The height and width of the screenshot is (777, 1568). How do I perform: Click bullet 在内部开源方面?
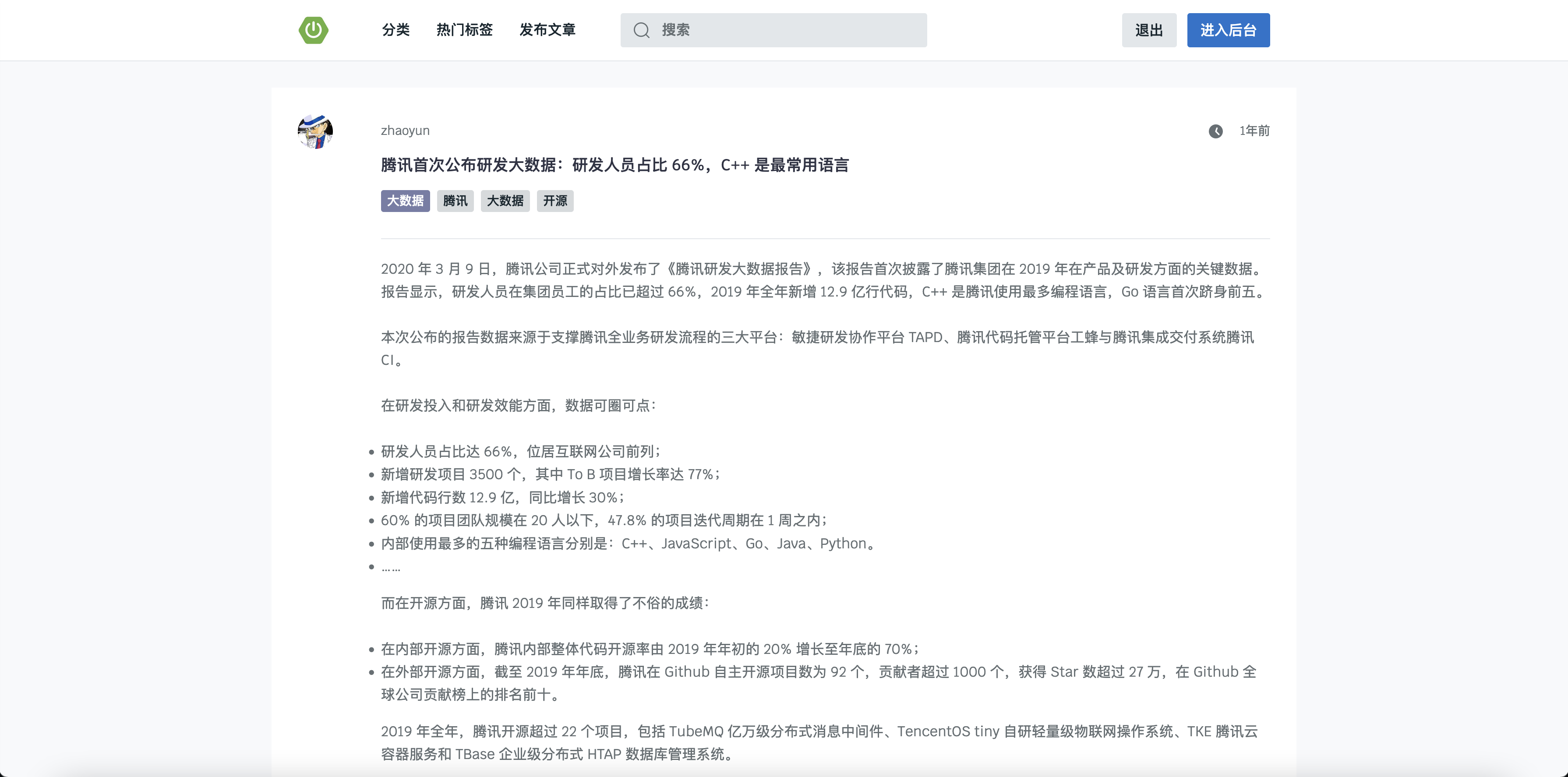tap(651, 649)
